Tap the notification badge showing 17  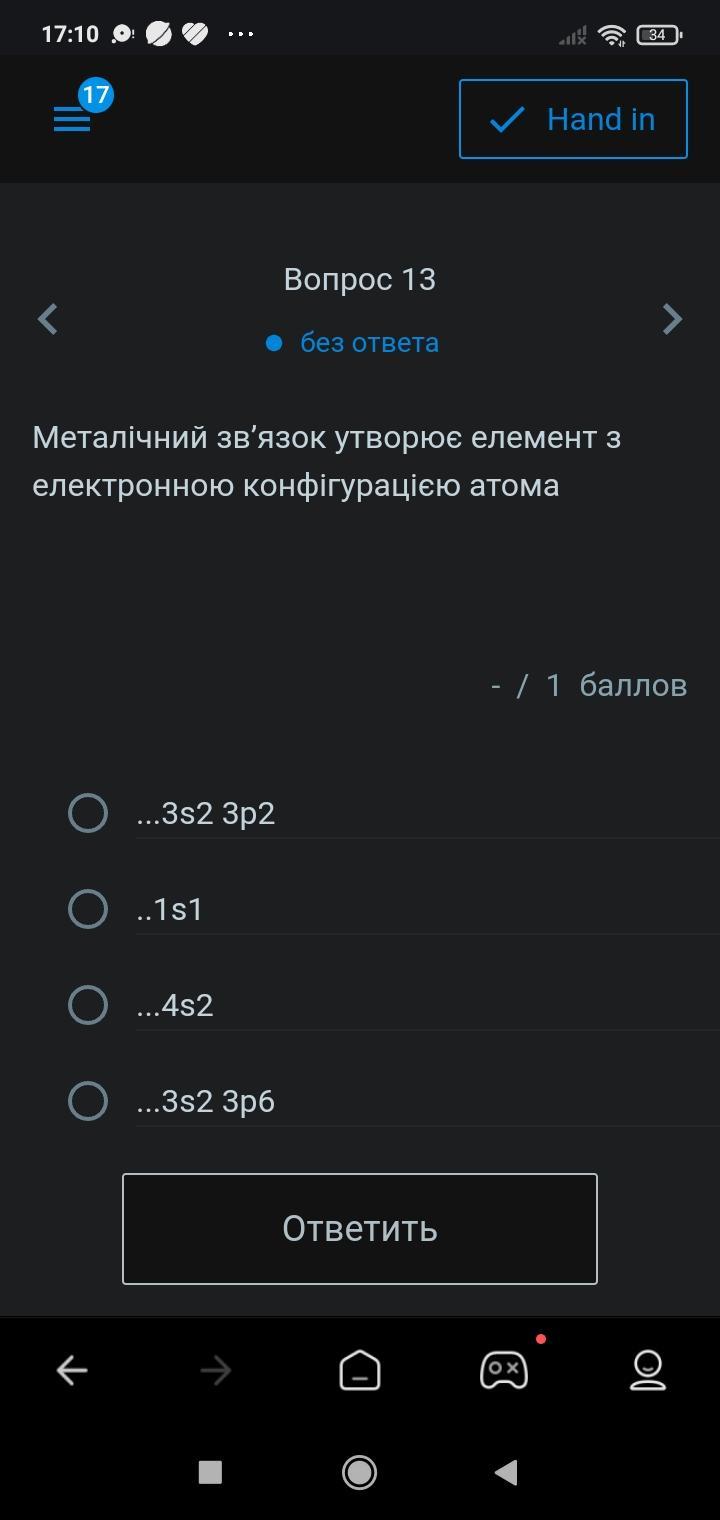[x=95, y=95]
